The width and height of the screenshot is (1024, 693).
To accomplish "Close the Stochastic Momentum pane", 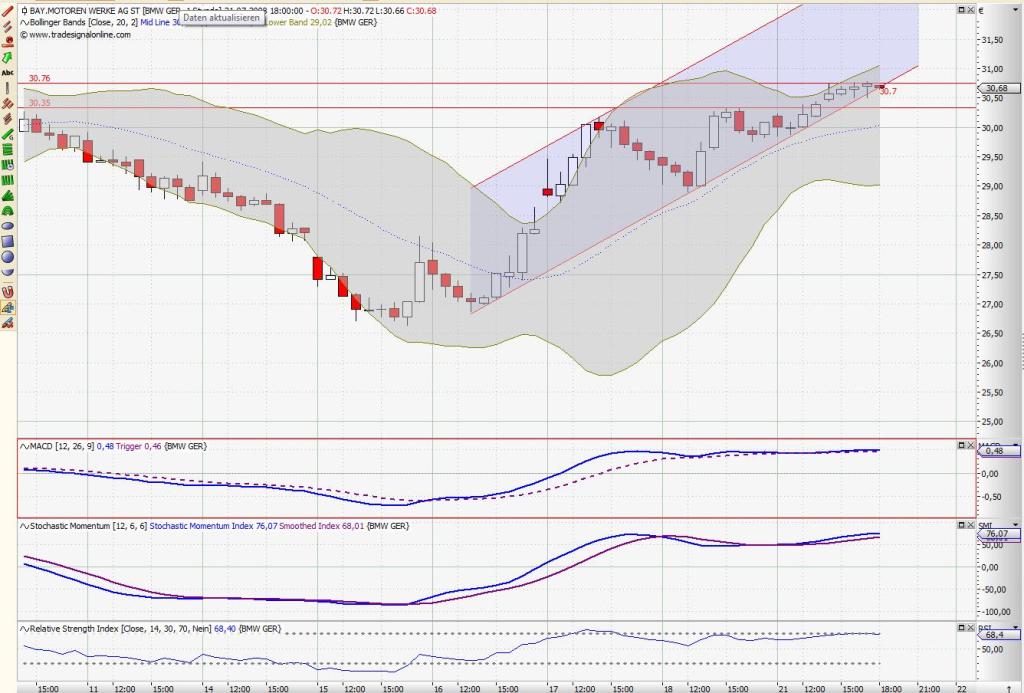I will click(x=970, y=525).
